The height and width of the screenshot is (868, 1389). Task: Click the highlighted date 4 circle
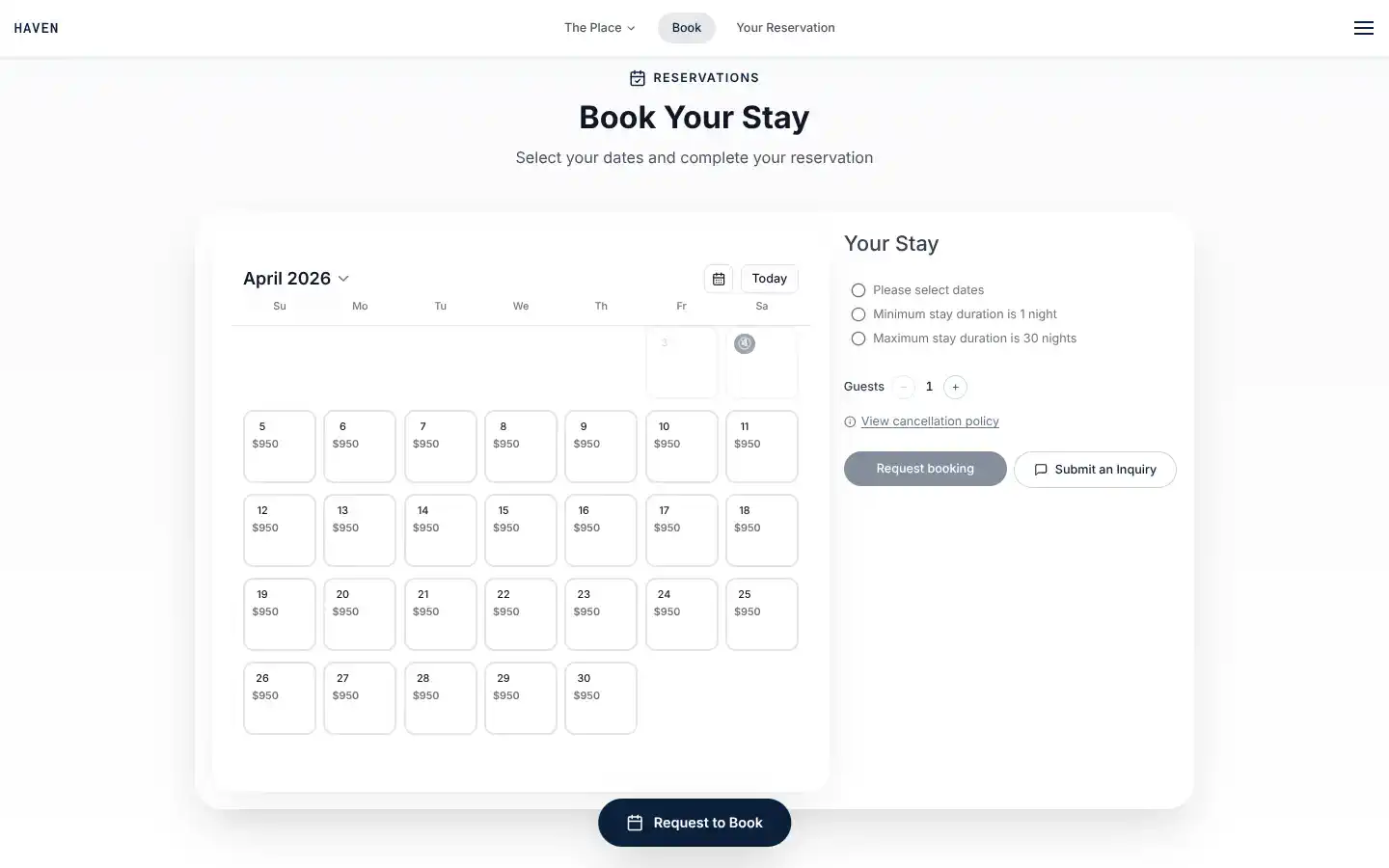(745, 343)
